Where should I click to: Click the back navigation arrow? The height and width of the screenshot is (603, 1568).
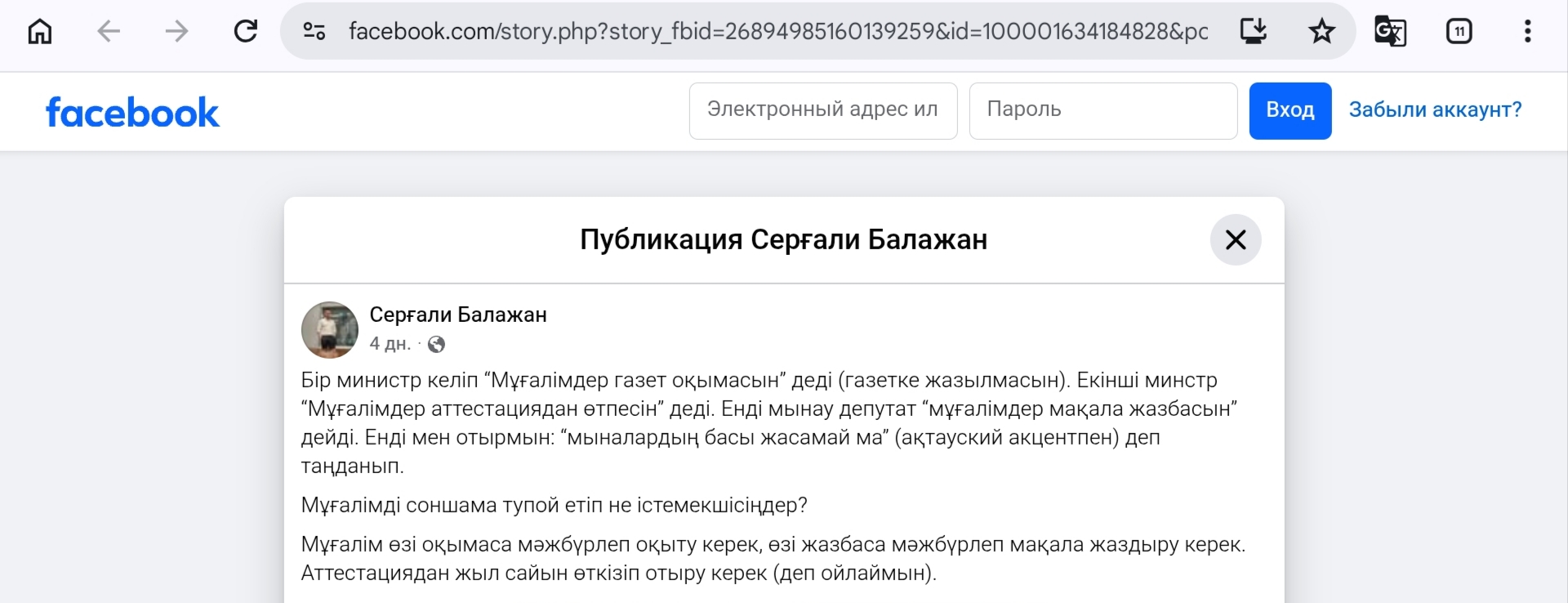pyautogui.click(x=109, y=31)
